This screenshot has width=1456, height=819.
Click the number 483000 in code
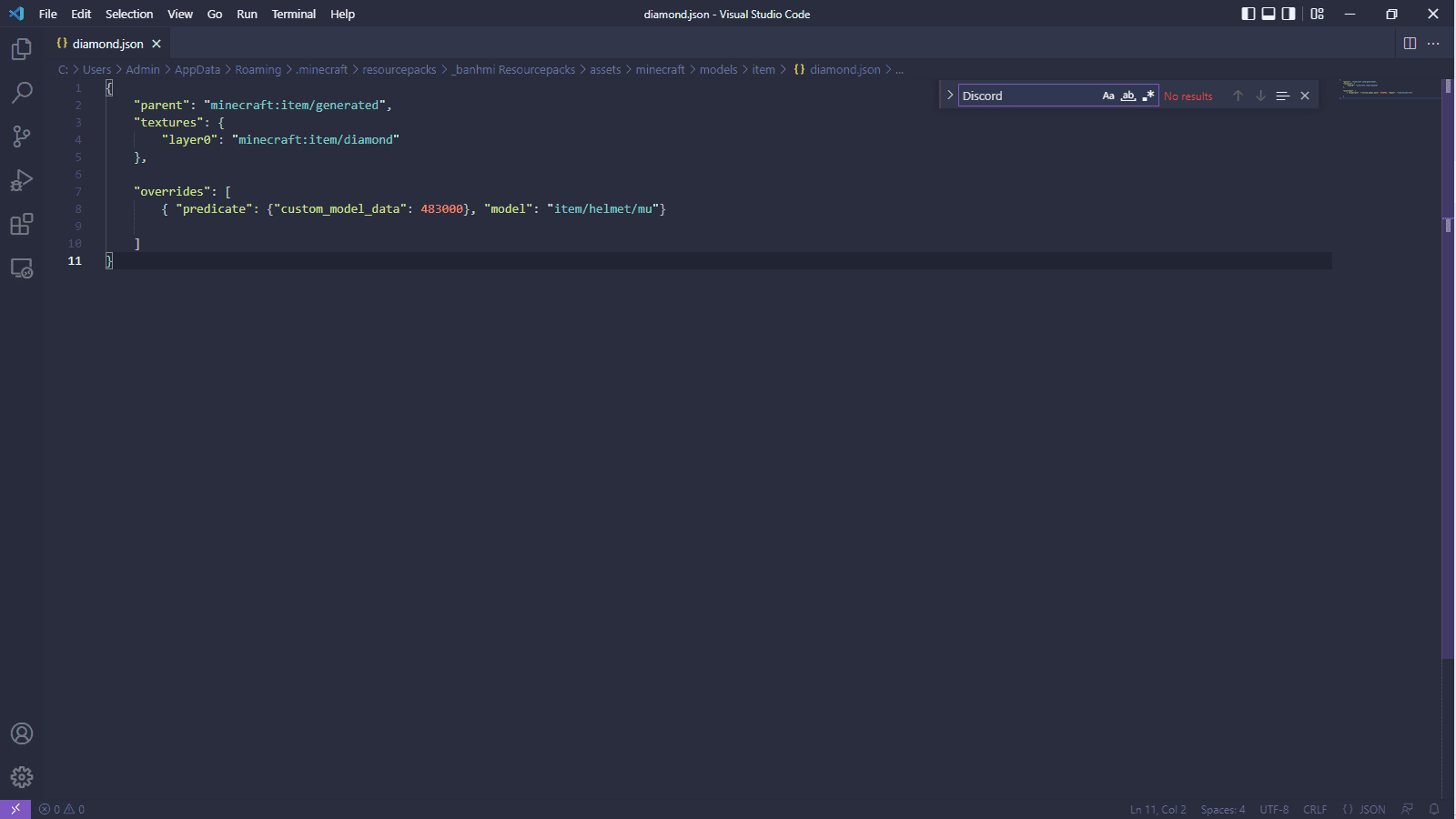(x=442, y=209)
